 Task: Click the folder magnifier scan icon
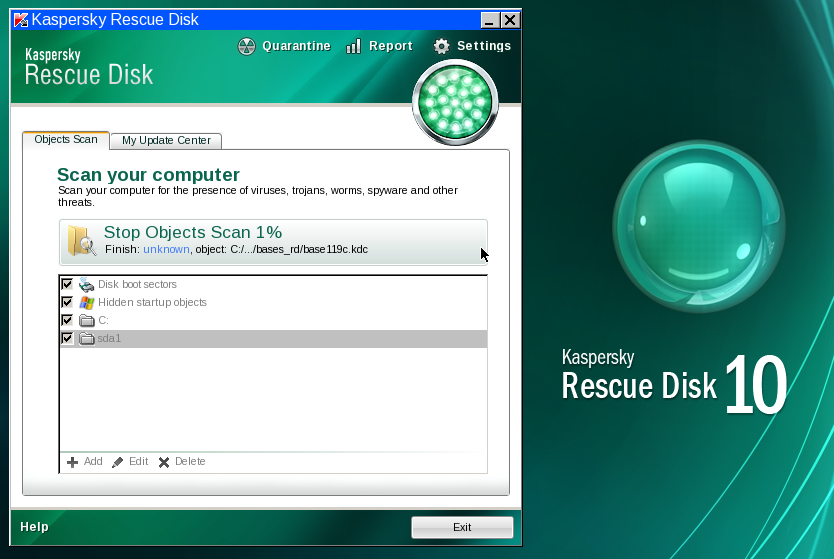[81, 241]
